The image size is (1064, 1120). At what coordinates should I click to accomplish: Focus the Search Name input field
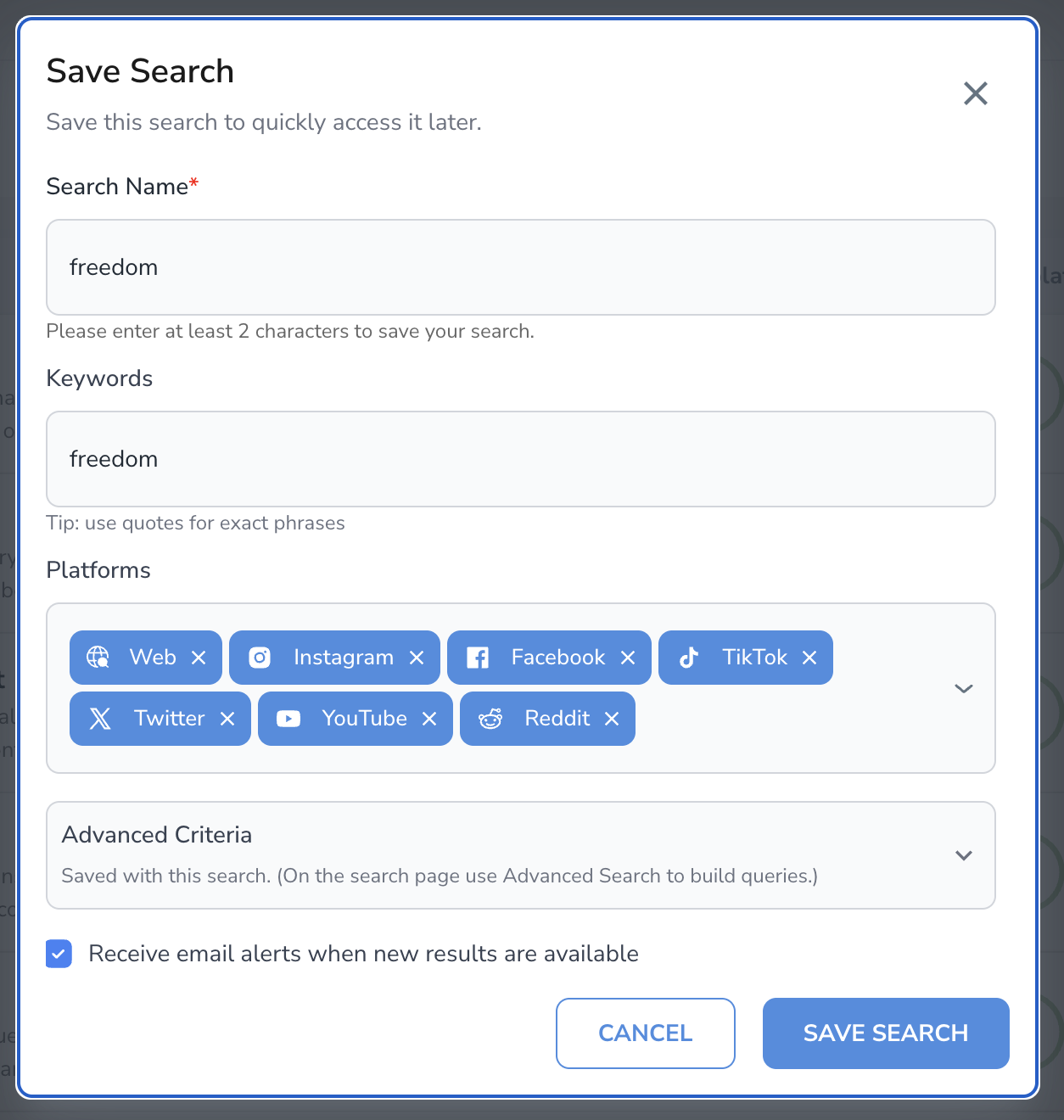[520, 267]
